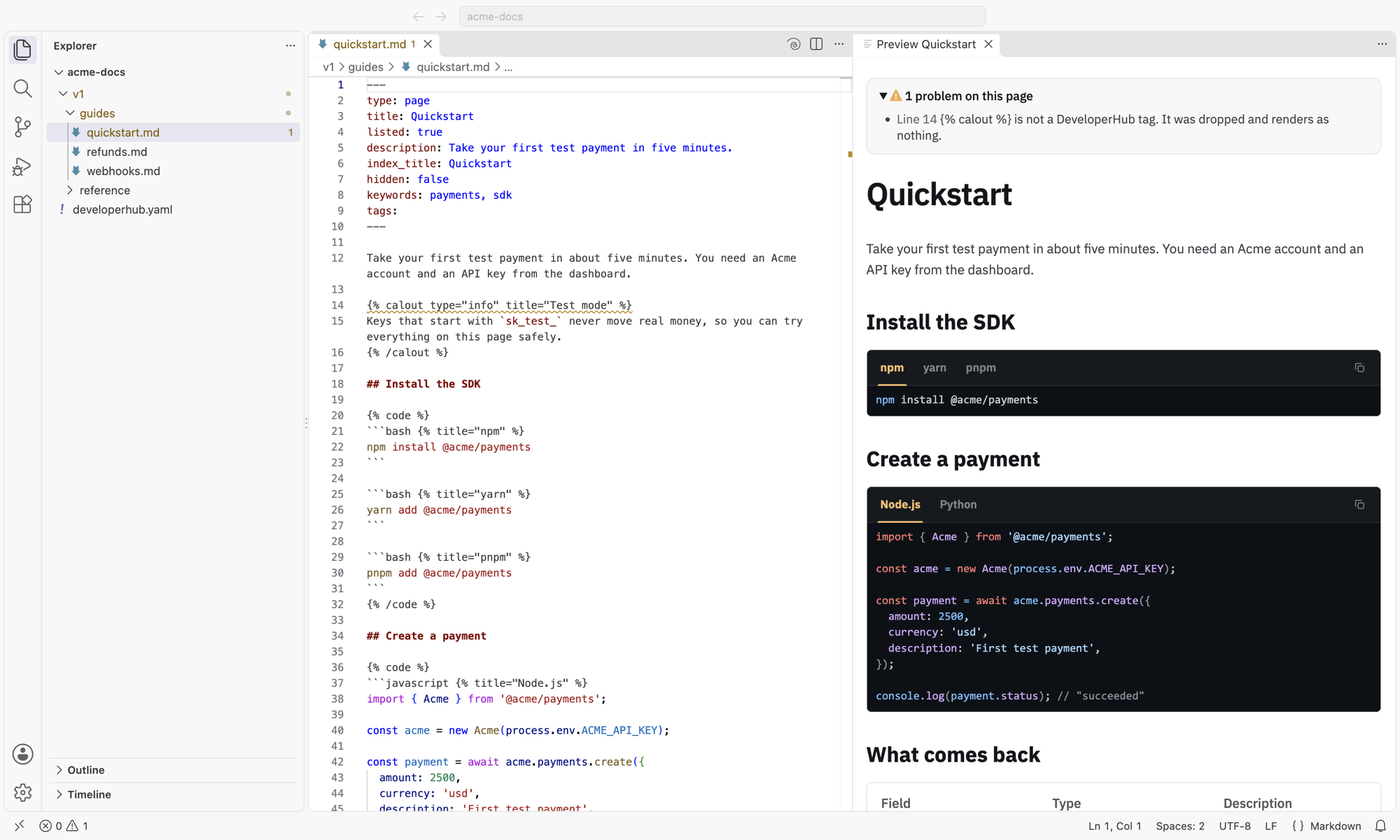Viewport: 1400px width, 840px height.
Task: Open editor more actions ellipsis
Action: pyautogui.click(x=839, y=44)
